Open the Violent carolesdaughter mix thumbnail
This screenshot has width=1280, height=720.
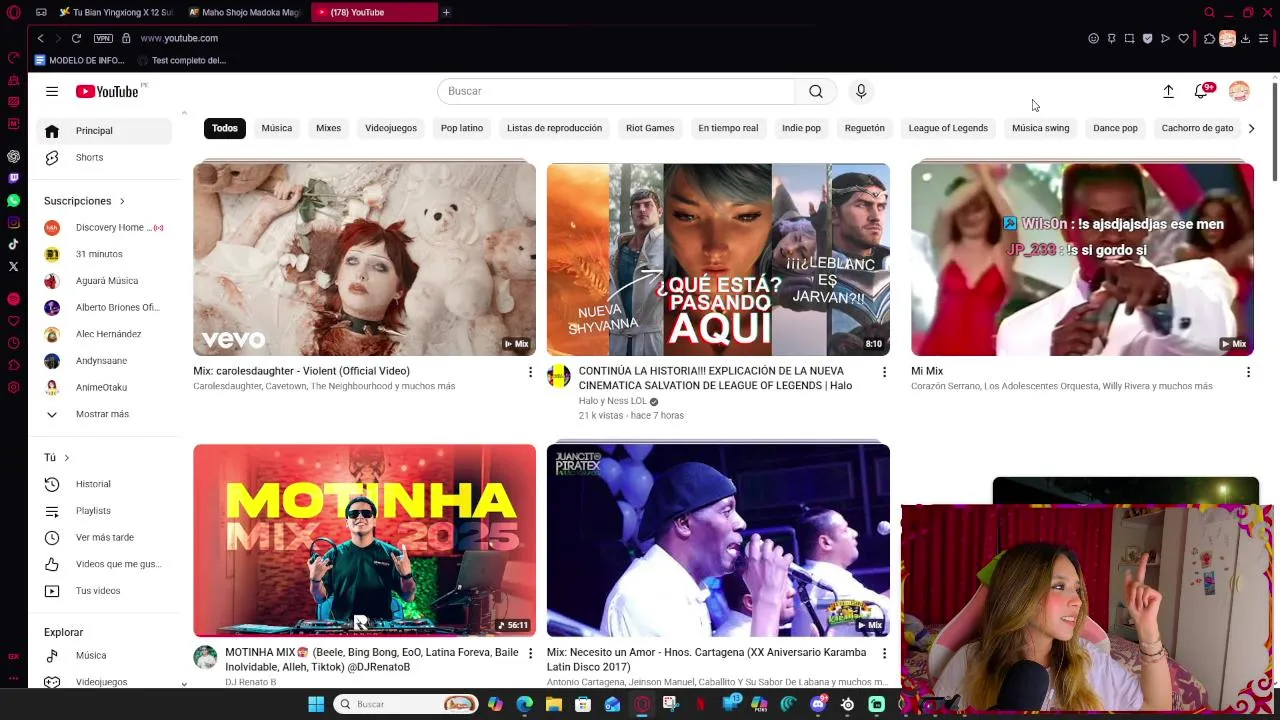click(364, 259)
